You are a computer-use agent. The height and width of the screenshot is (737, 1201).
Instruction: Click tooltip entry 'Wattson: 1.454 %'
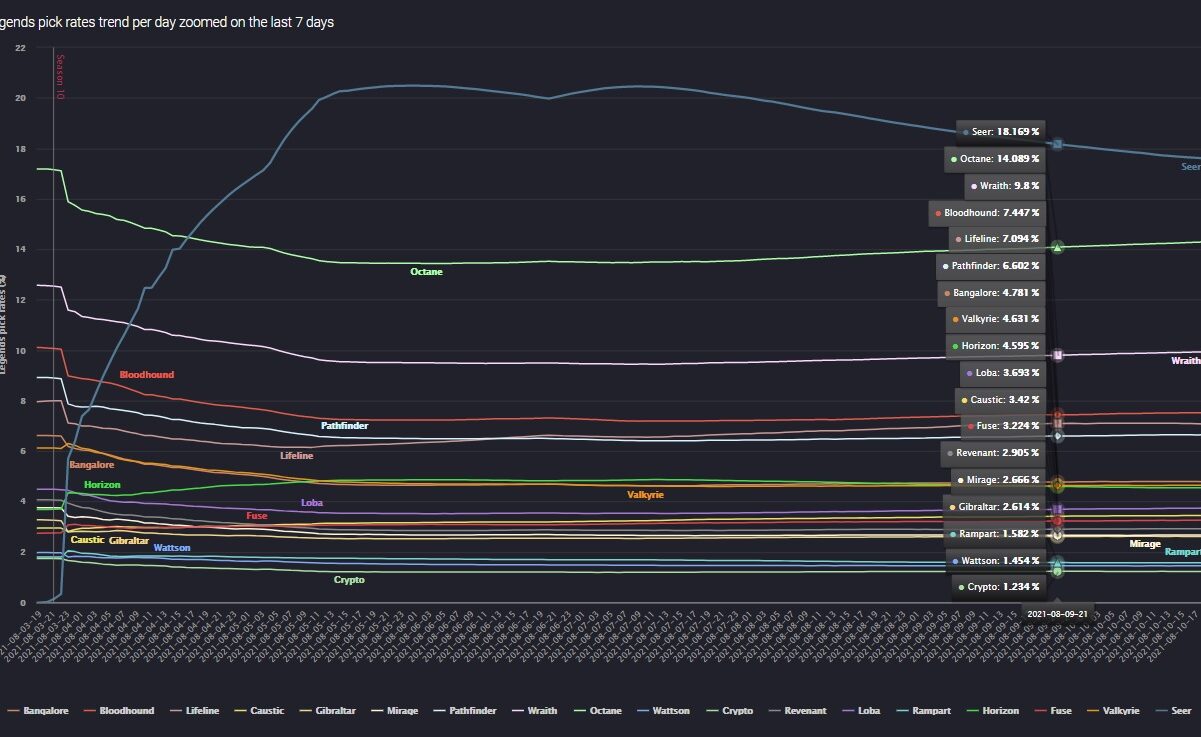click(996, 561)
